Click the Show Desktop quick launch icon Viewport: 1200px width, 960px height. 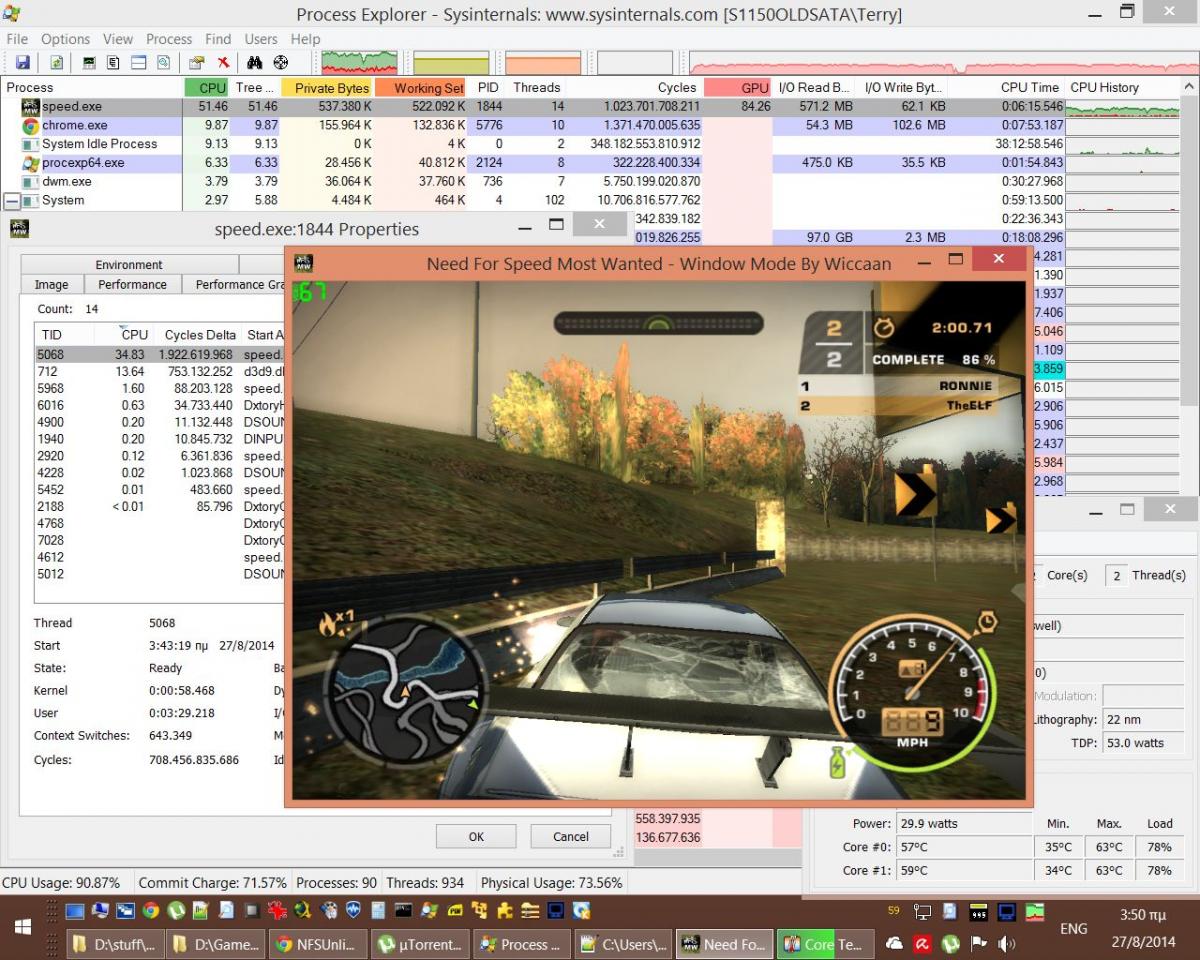click(x=75, y=911)
